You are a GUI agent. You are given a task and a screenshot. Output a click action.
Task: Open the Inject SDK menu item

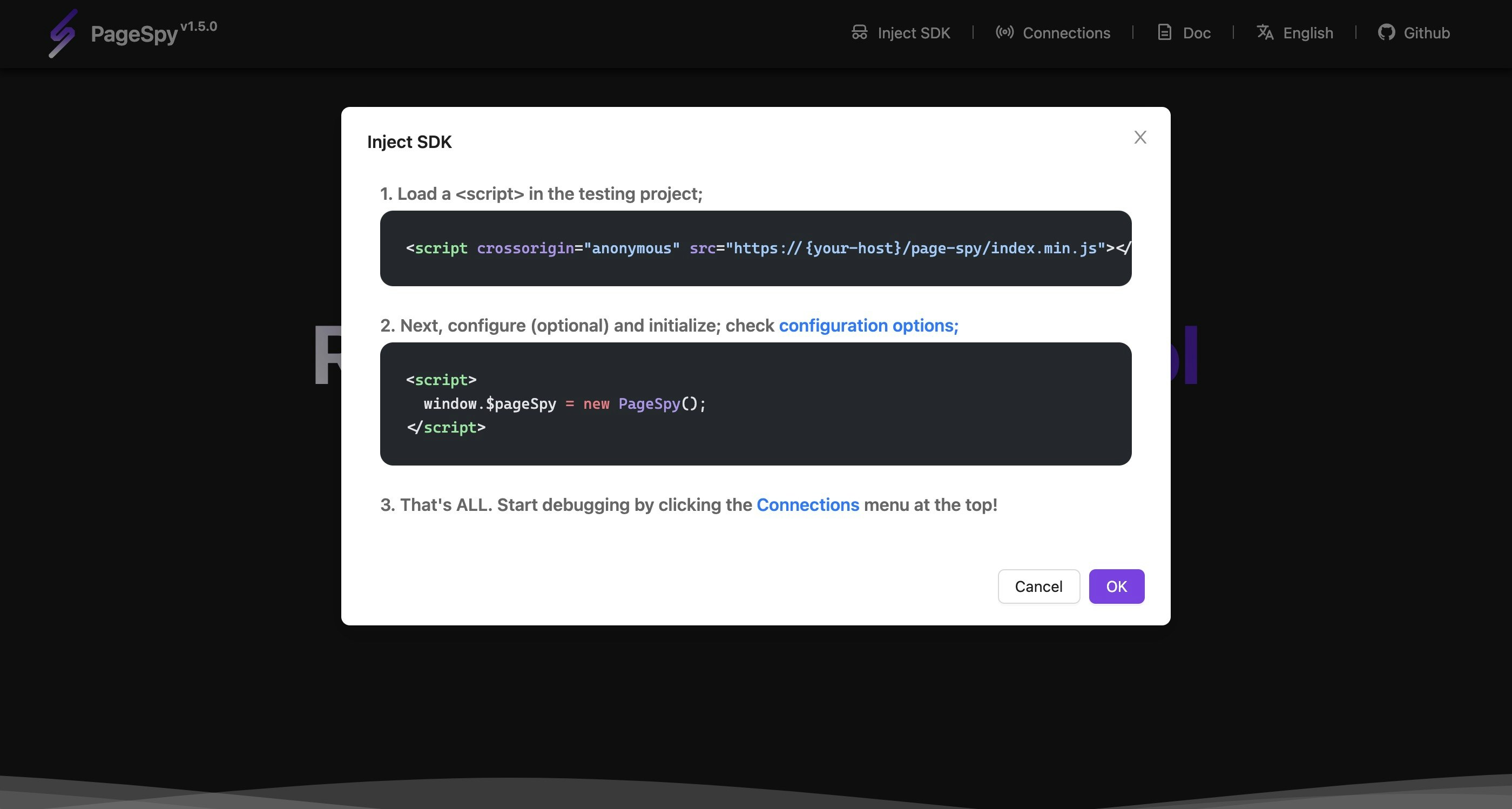[900, 33]
